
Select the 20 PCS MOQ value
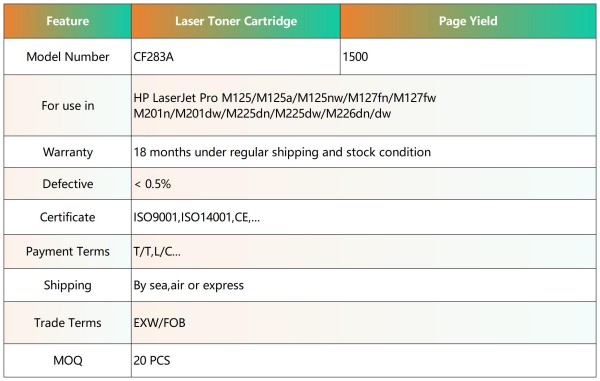pyautogui.click(x=152, y=360)
